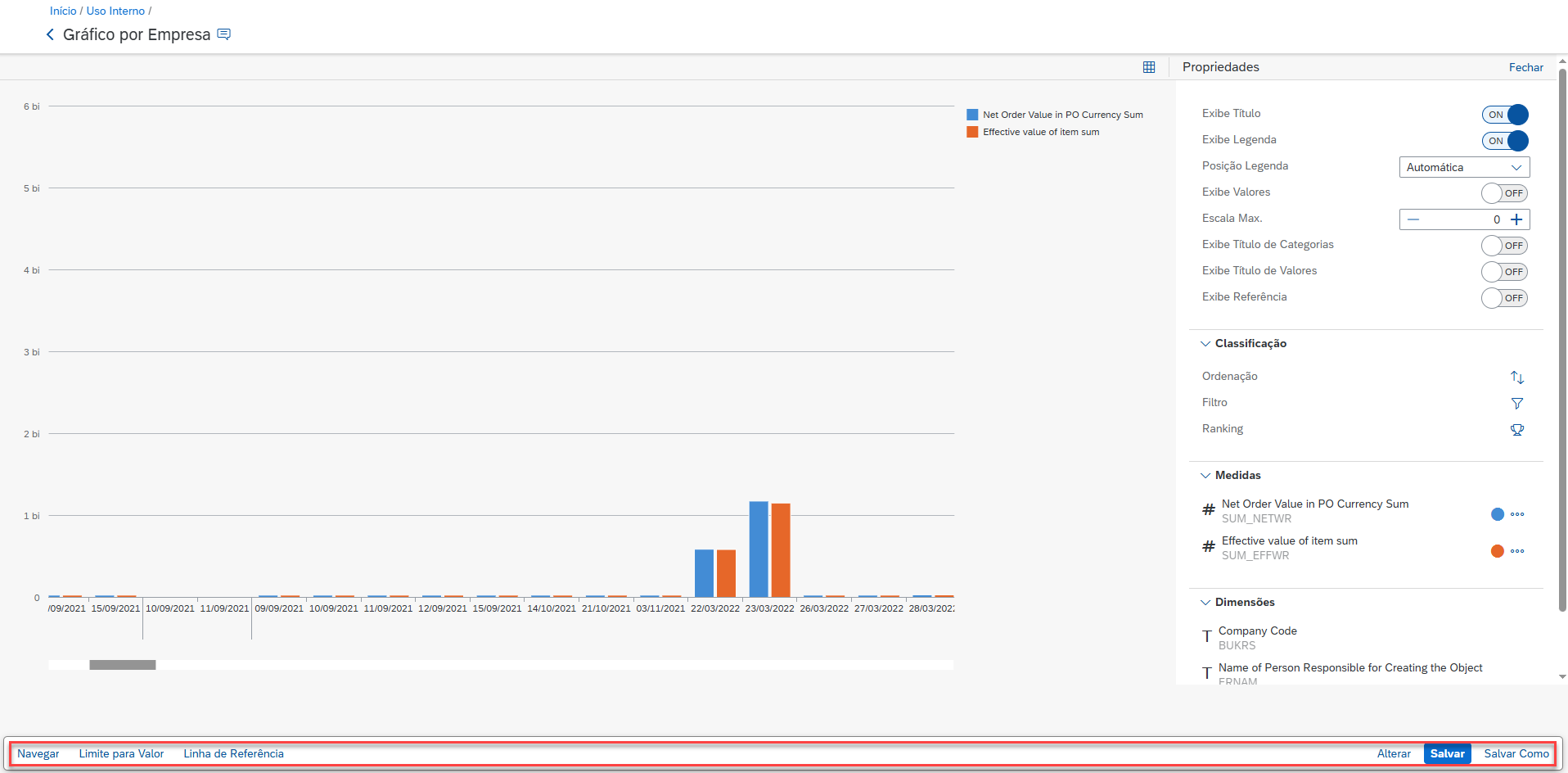Open the Filtro funnel icon
1568x773 pixels.
(1516, 404)
